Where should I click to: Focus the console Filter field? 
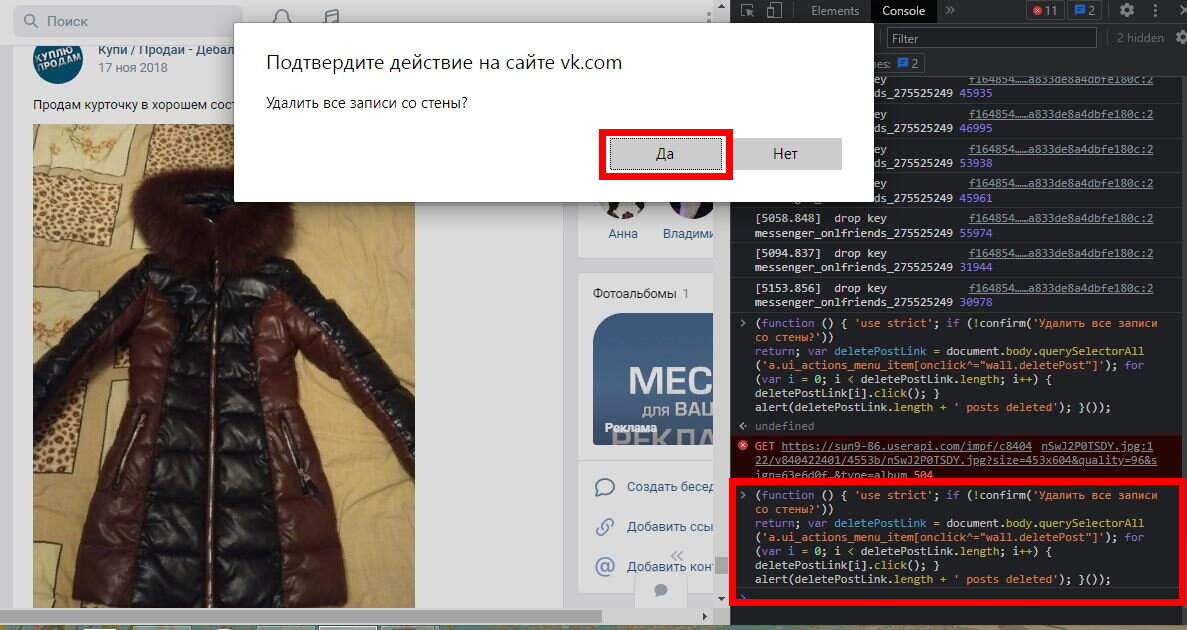pos(991,39)
